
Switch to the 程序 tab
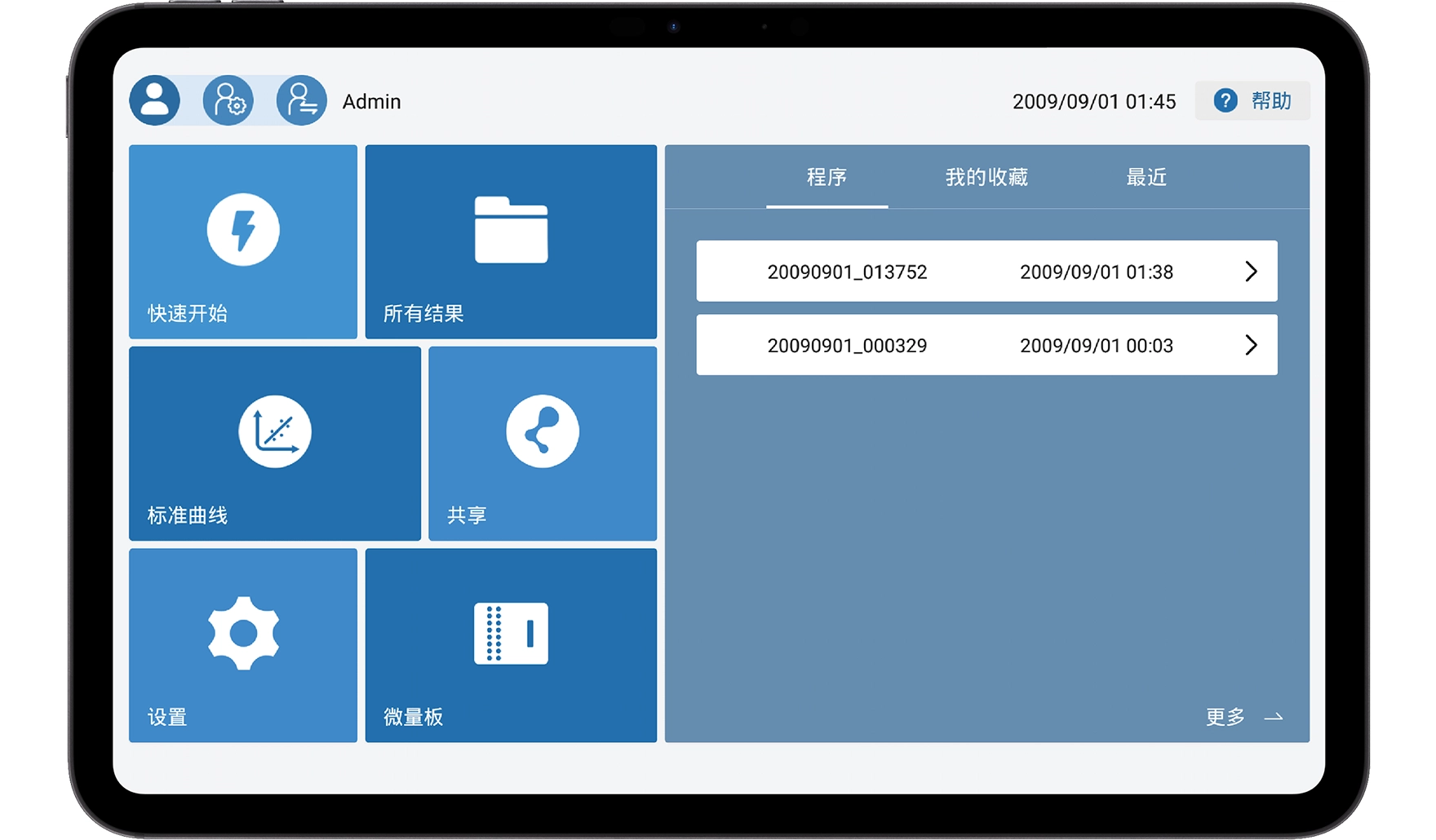[827, 177]
